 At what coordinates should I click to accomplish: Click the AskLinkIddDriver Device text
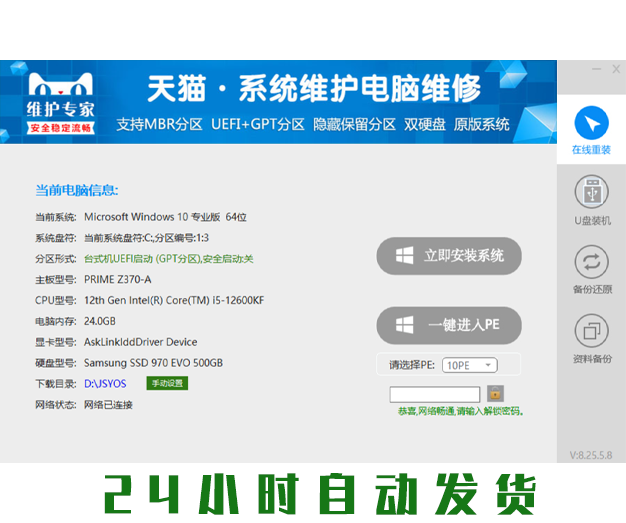click(141, 342)
